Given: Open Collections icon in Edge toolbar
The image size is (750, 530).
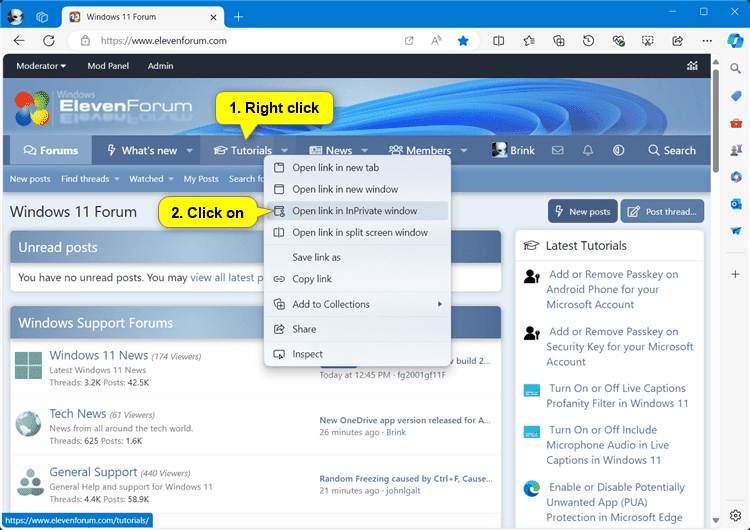Looking at the screenshot, I should [x=559, y=41].
